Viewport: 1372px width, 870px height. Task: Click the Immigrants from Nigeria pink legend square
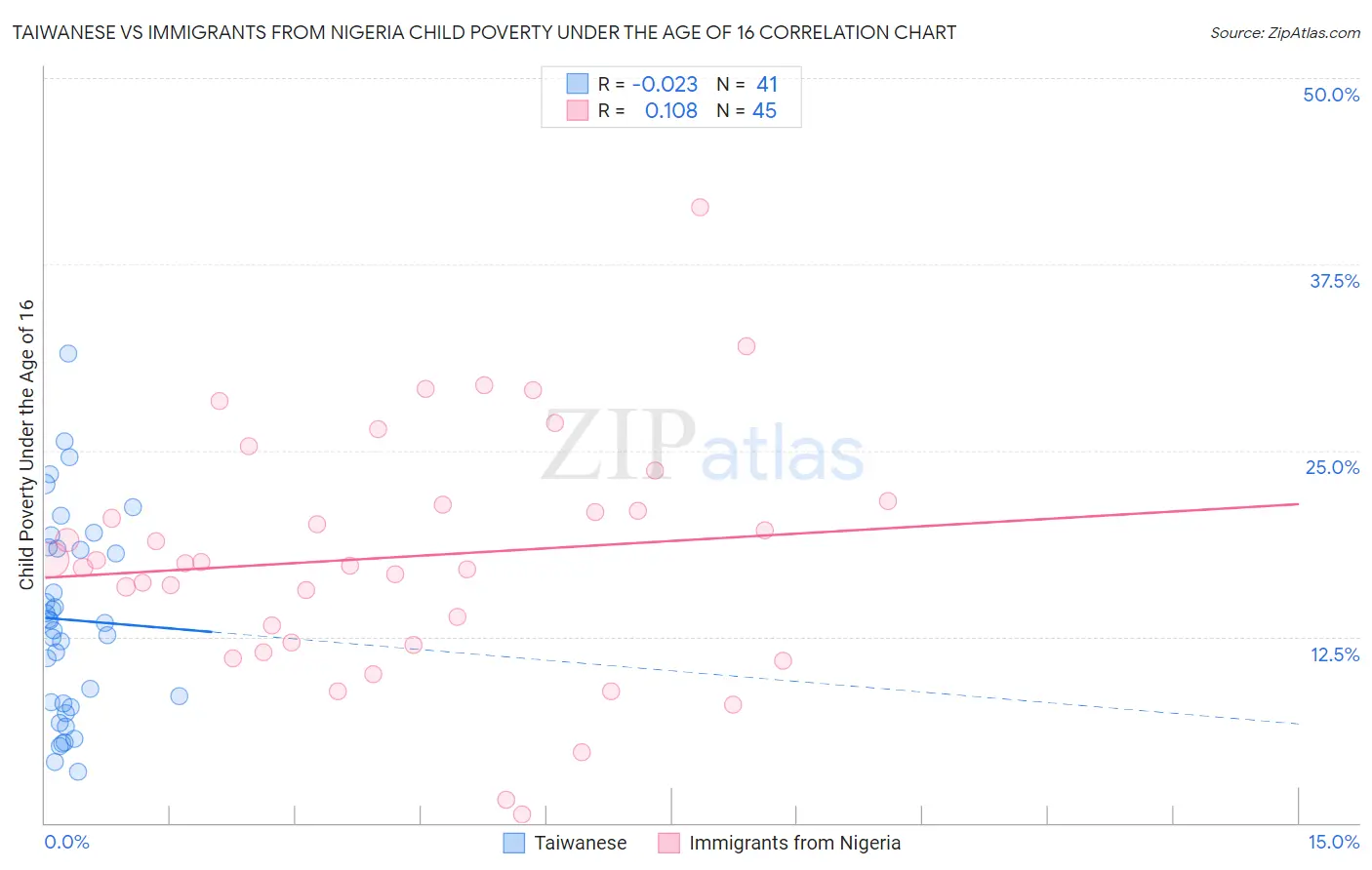coord(668,843)
